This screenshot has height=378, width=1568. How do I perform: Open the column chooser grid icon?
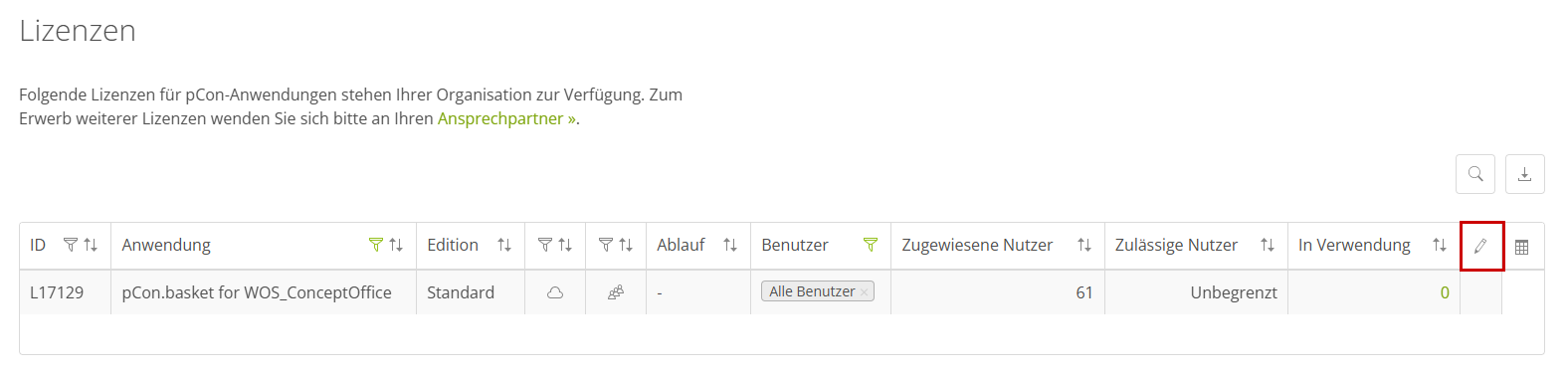click(1521, 247)
